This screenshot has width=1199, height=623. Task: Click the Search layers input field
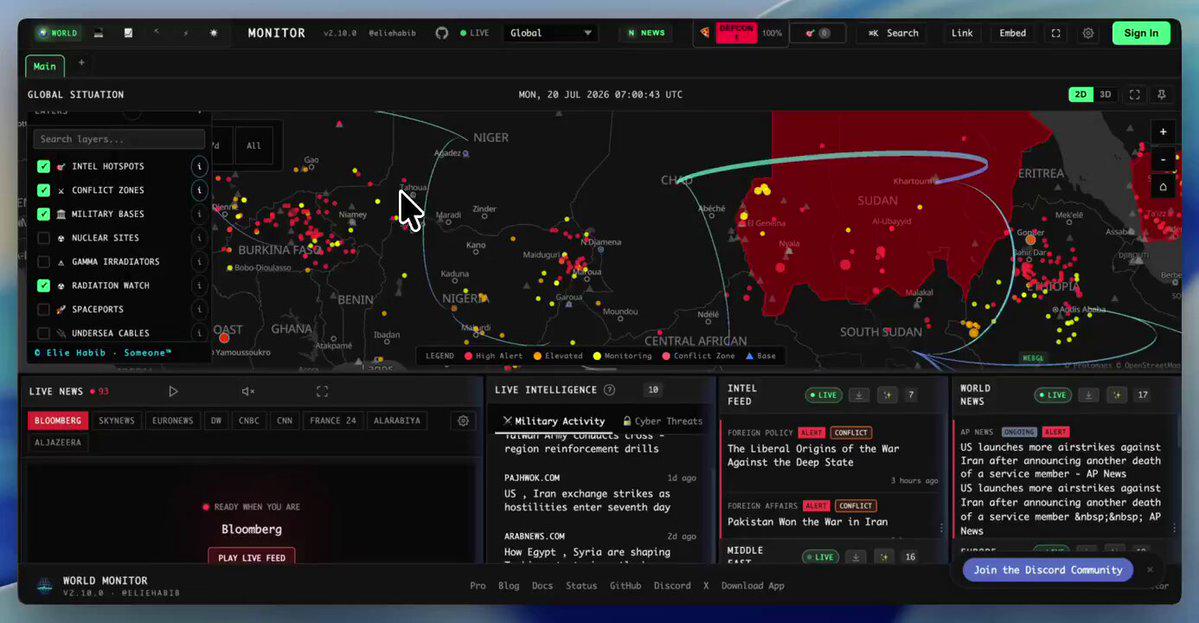point(119,139)
